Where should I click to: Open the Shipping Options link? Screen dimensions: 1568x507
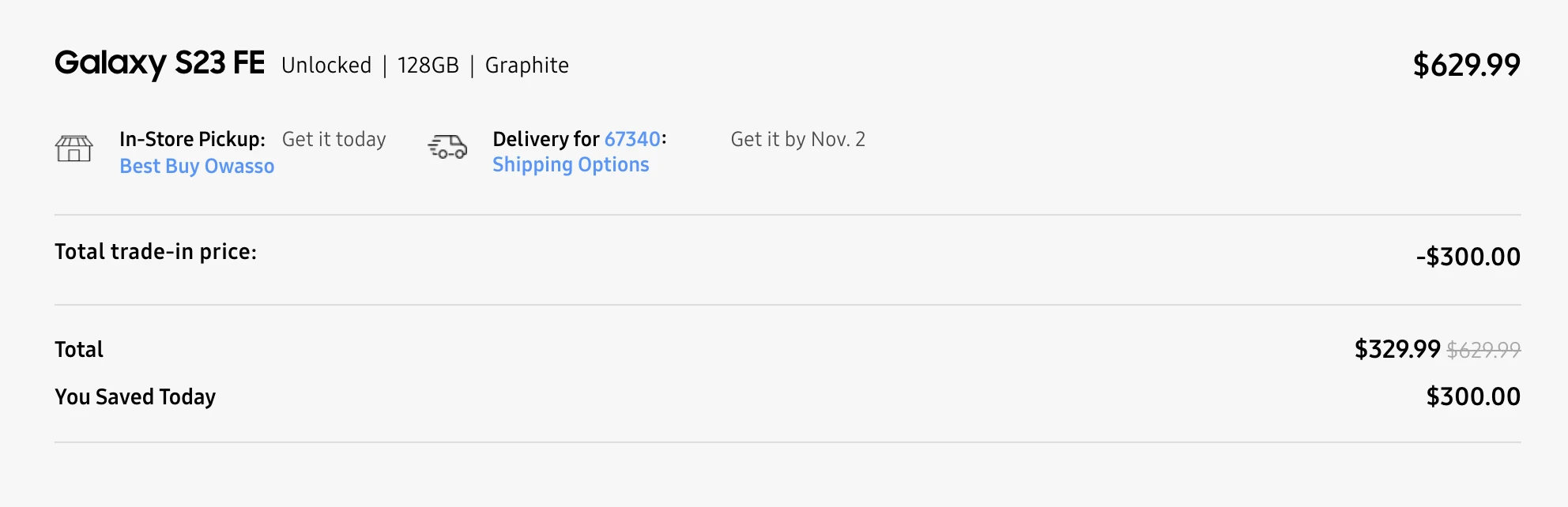[x=571, y=165]
